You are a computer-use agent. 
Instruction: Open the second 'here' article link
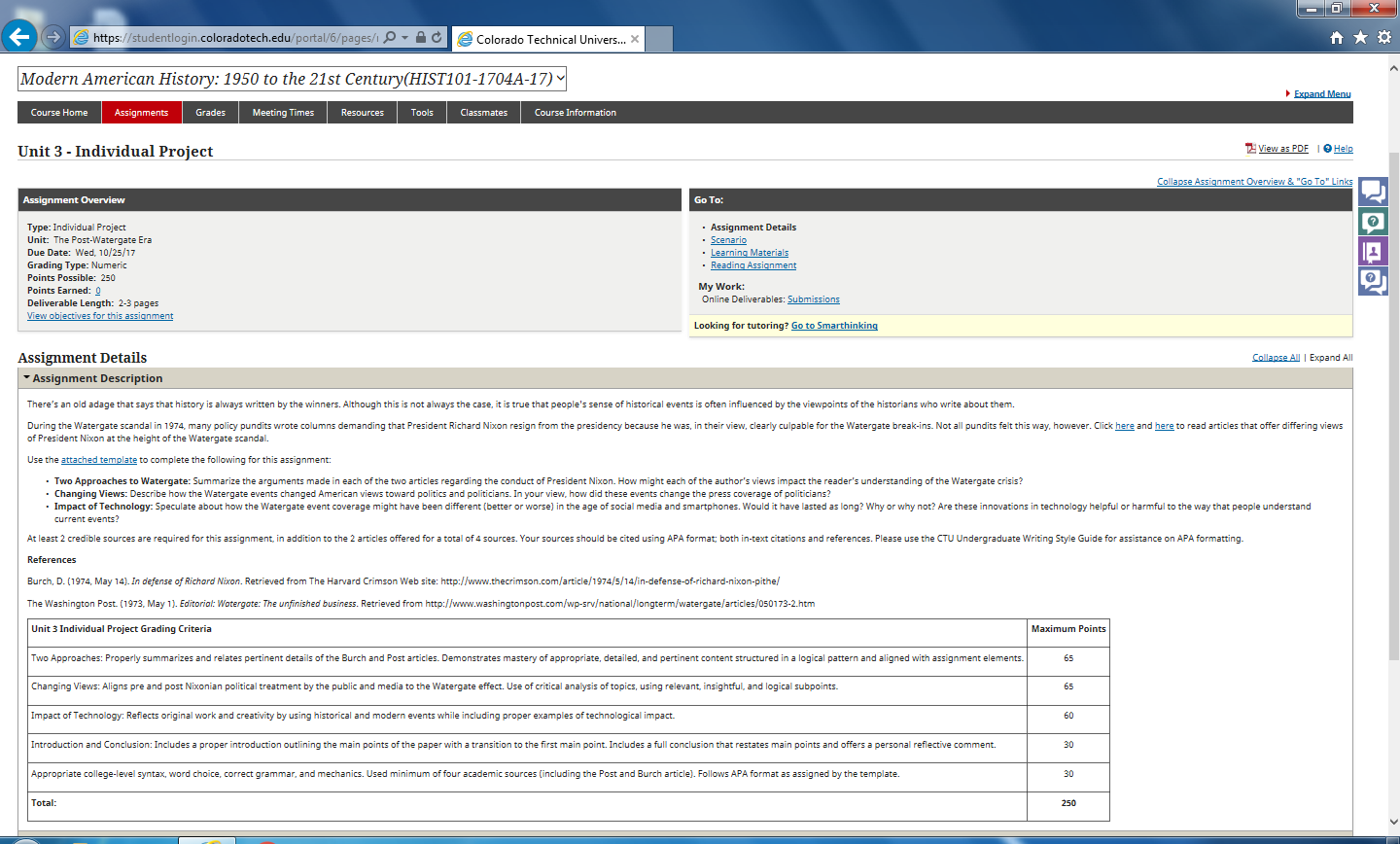pos(1164,426)
